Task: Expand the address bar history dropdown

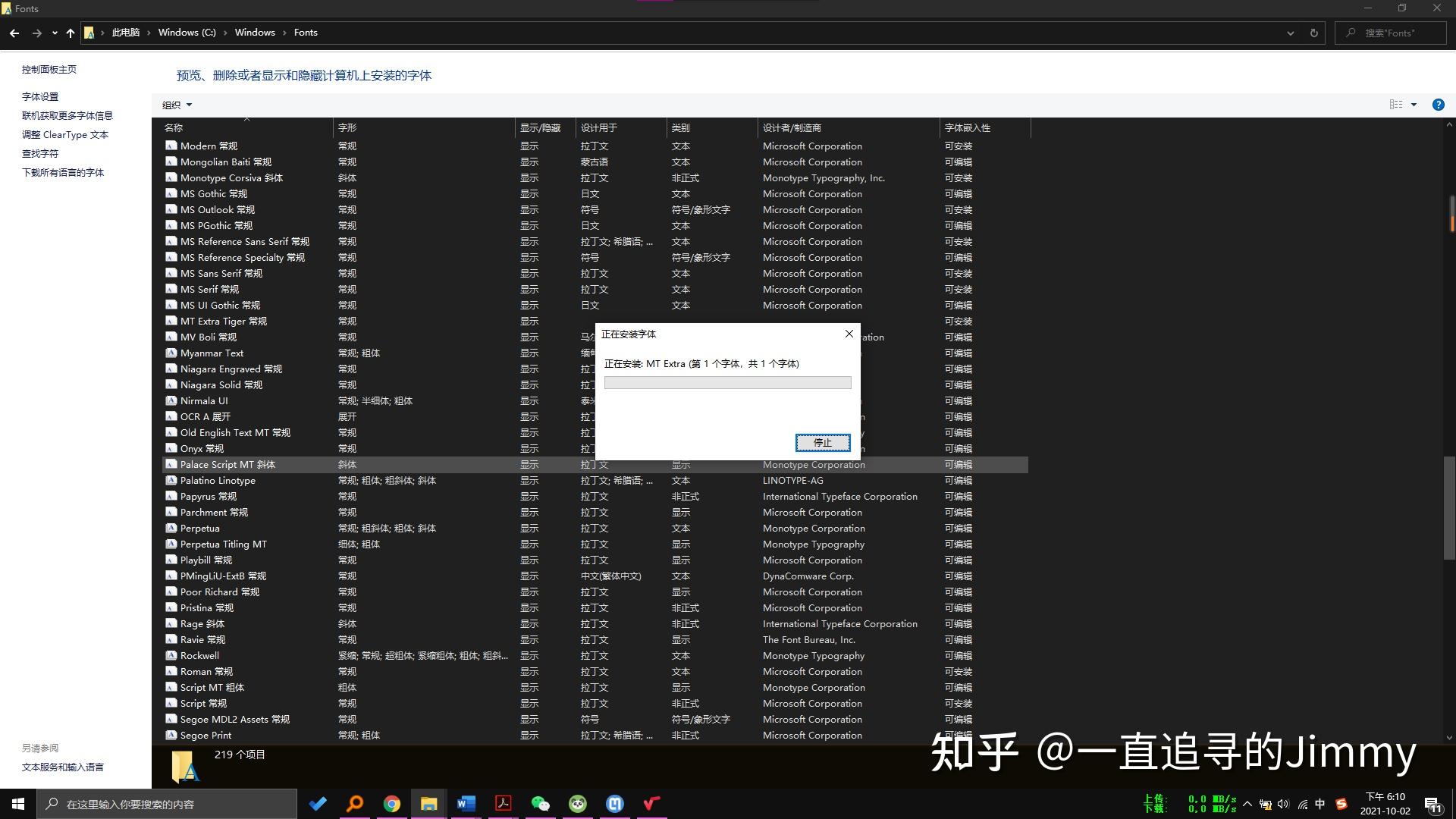Action: tap(1290, 33)
